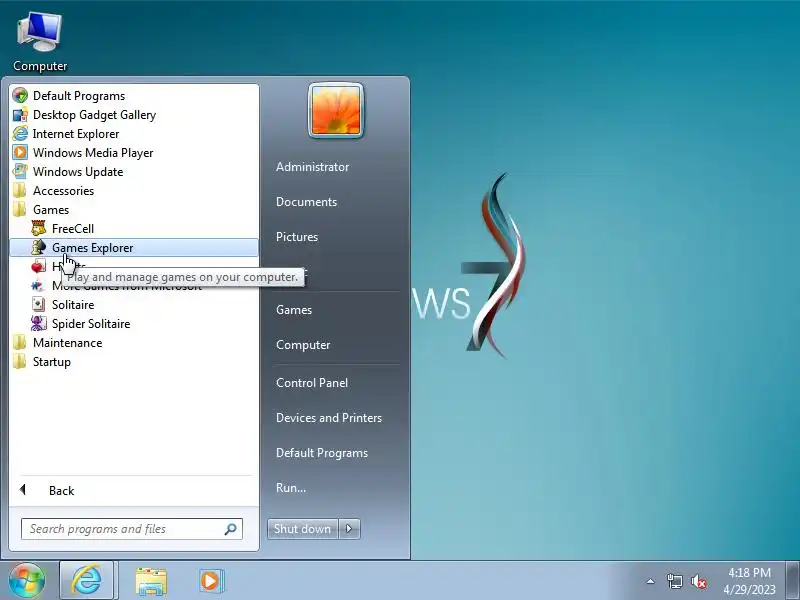Viewport: 800px width, 600px height.
Task: Click the user account flower picture
Action: (x=336, y=110)
